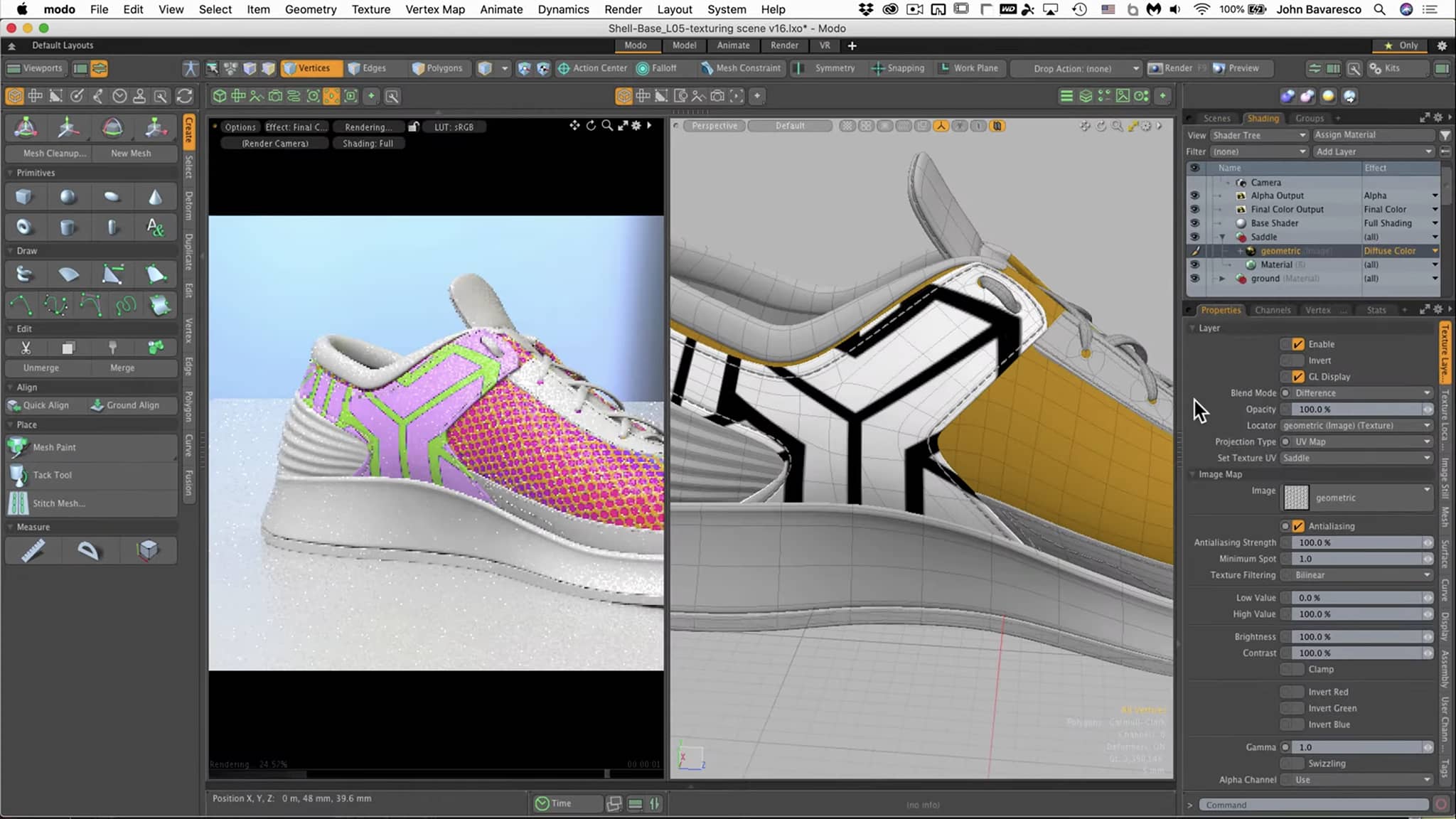Switch to the Channels tab
1456x819 pixels.
coord(1272,310)
